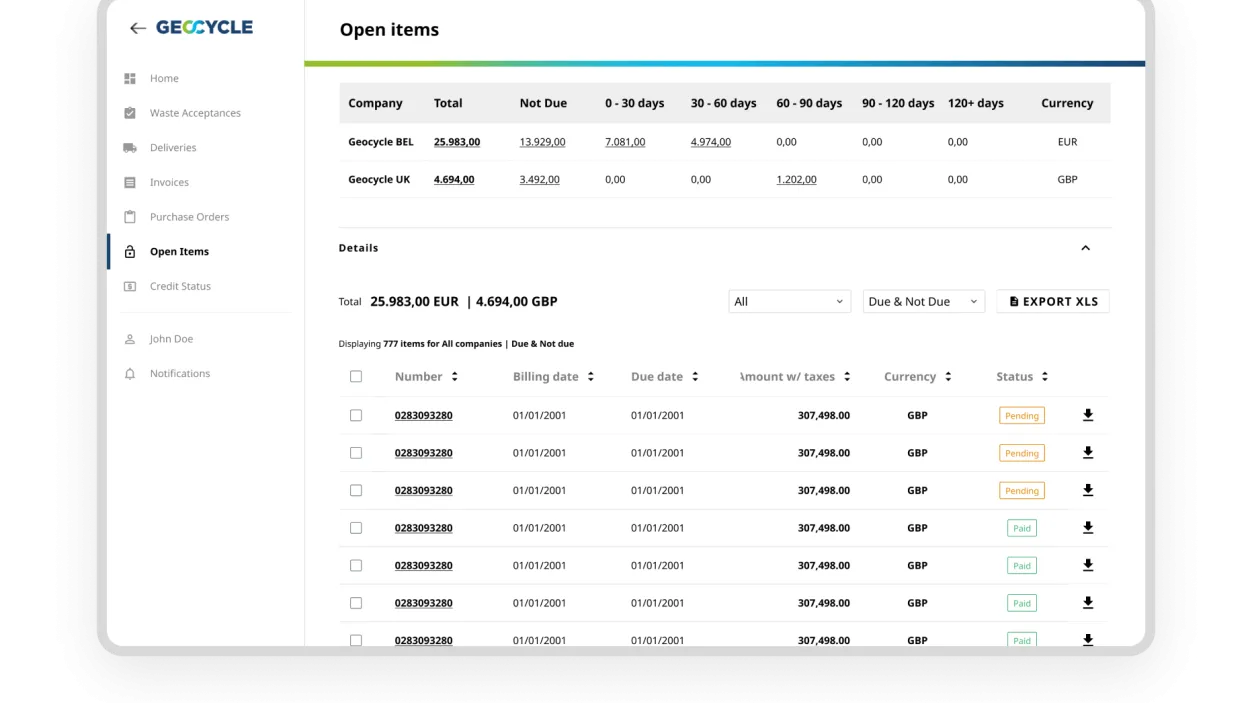Open 60 - 90 days amount 1.202,00
The image size is (1250, 703).
coord(796,180)
